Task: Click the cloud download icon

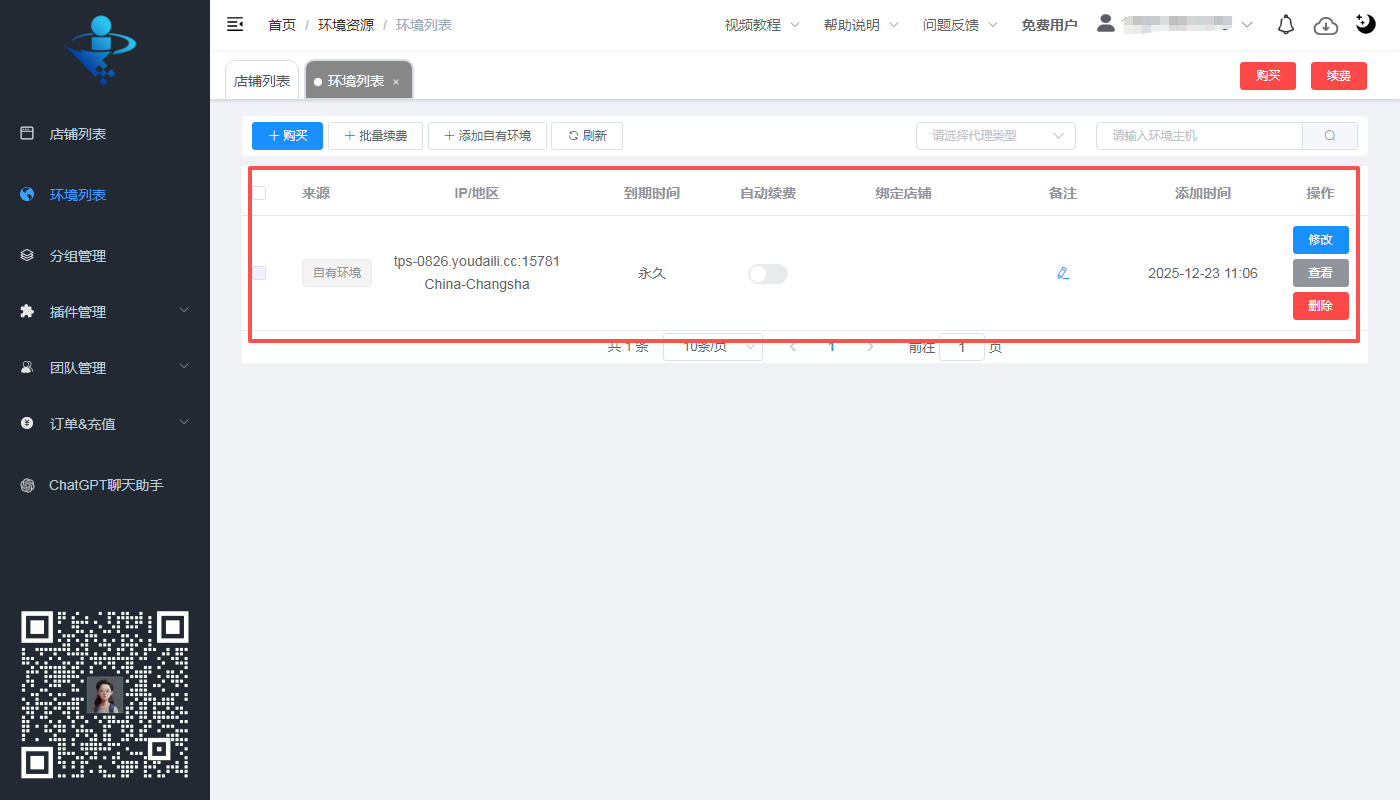Action: point(1326,25)
